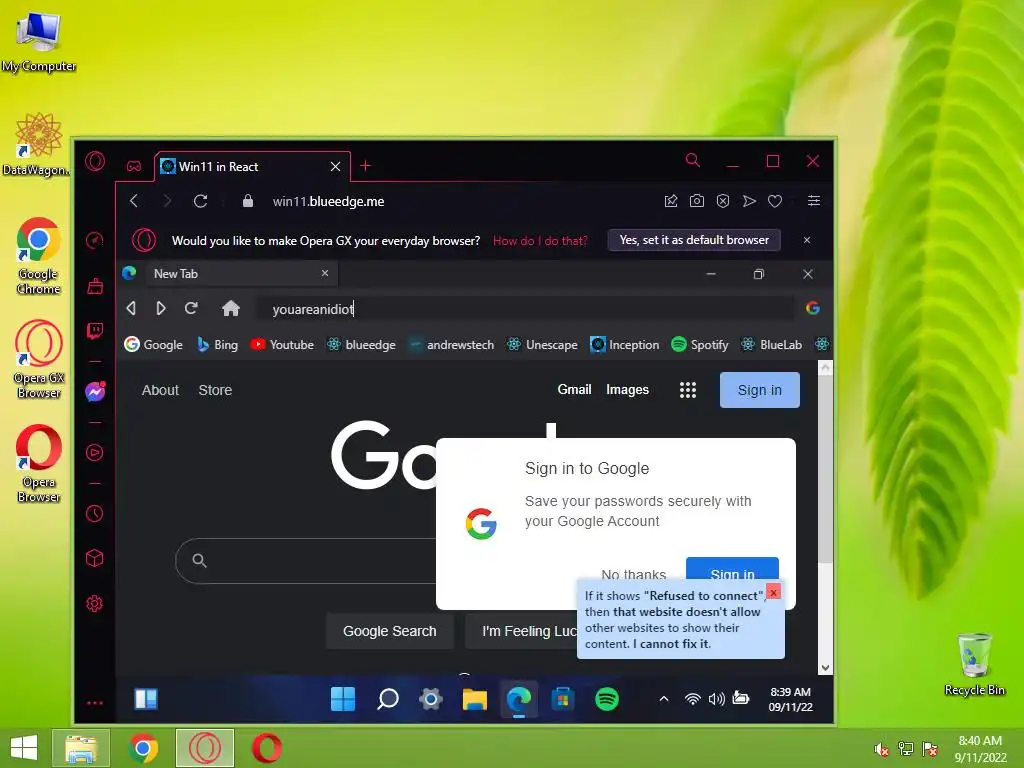The height and width of the screenshot is (768, 1024).
Task: Click the inner page vertical scrollbar
Action: tap(825, 467)
